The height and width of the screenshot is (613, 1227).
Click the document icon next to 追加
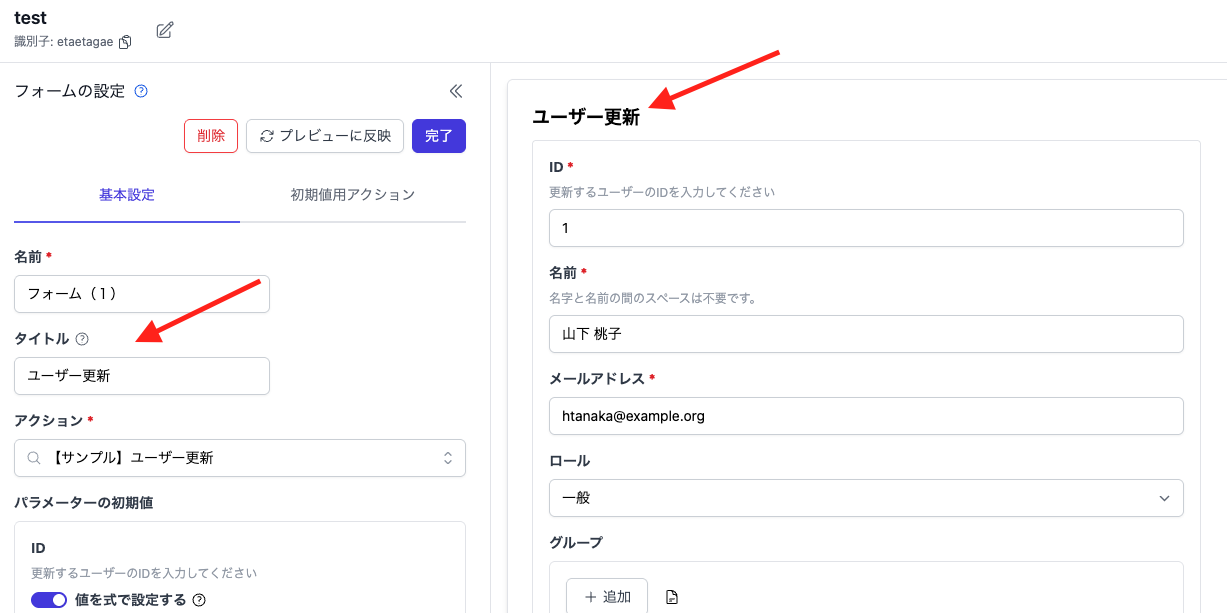tap(671, 596)
